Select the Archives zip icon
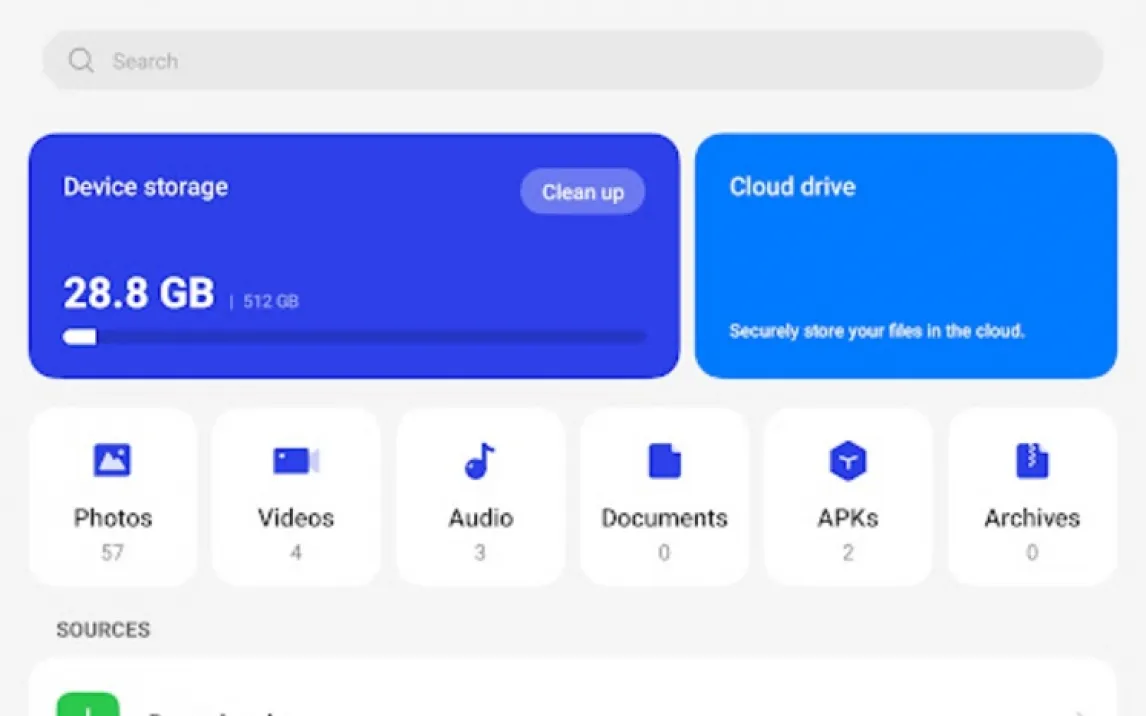The height and width of the screenshot is (716, 1146). coord(1032,461)
